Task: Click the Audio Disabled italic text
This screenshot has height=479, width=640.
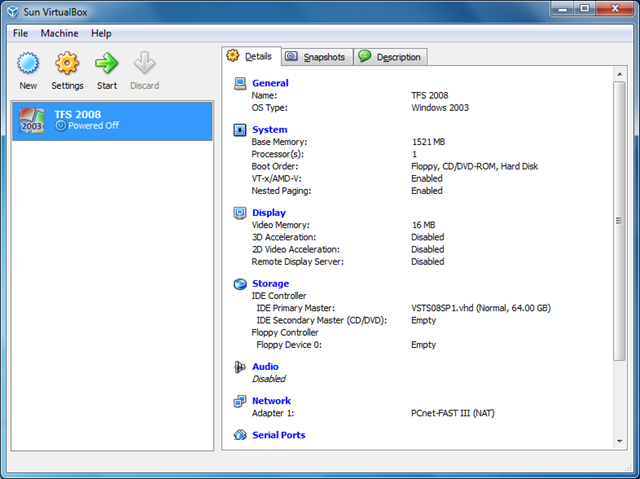Action: 269,379
